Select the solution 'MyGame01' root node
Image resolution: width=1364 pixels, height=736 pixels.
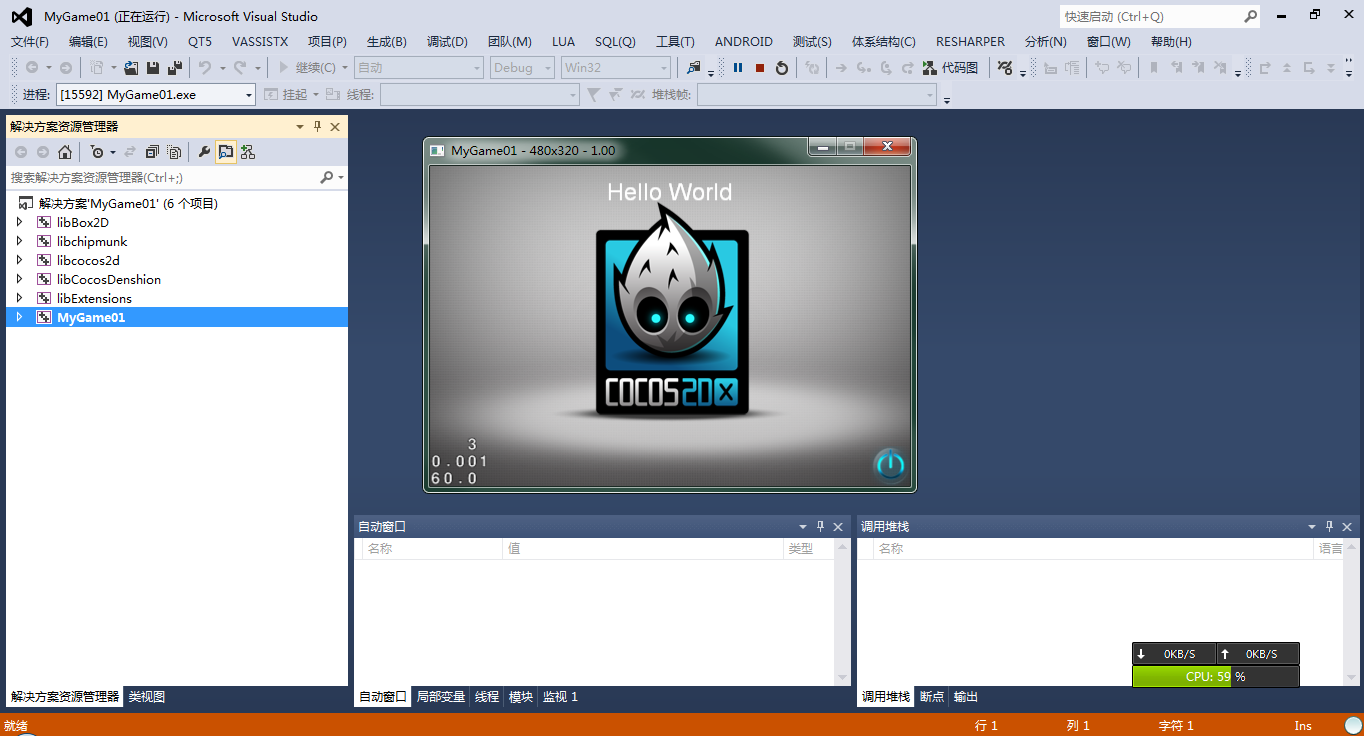[x=128, y=203]
